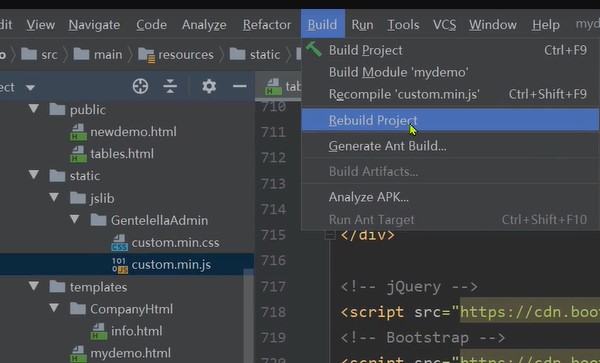The image size is (600, 363).
Task: Click the resources folder breadcrumb icon
Action: point(146,55)
